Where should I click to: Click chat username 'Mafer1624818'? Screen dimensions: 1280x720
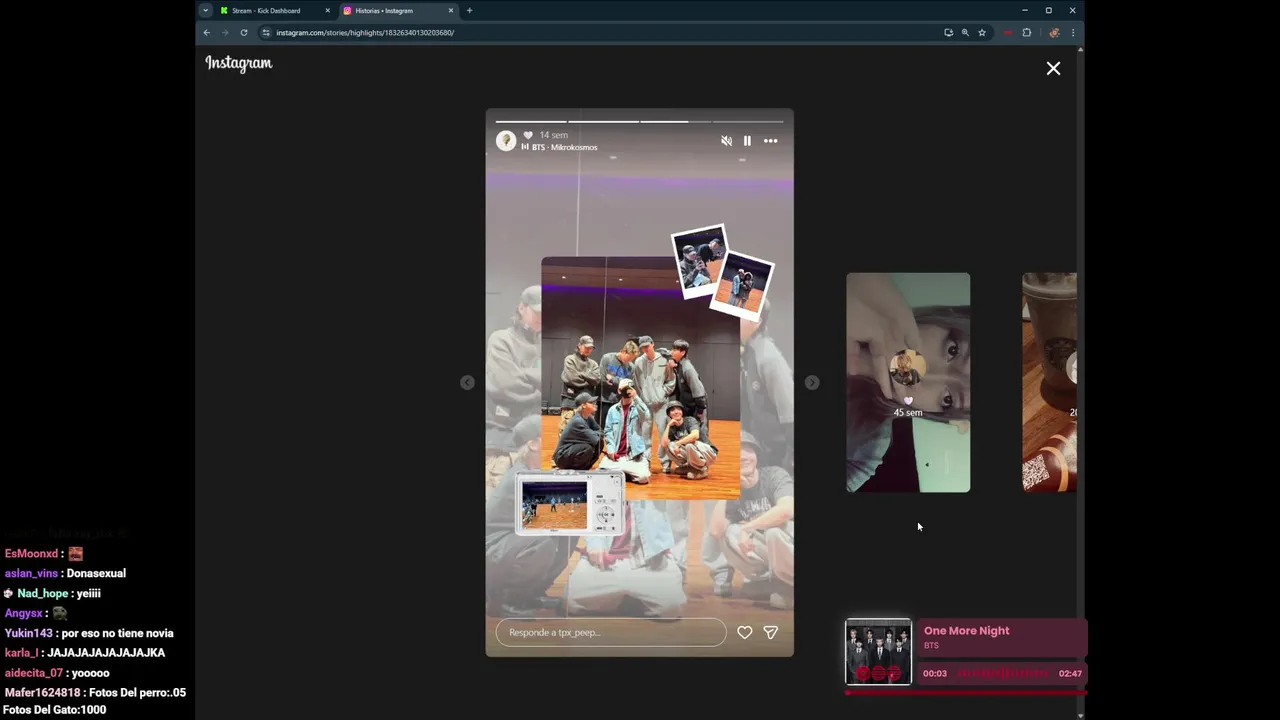(42, 693)
